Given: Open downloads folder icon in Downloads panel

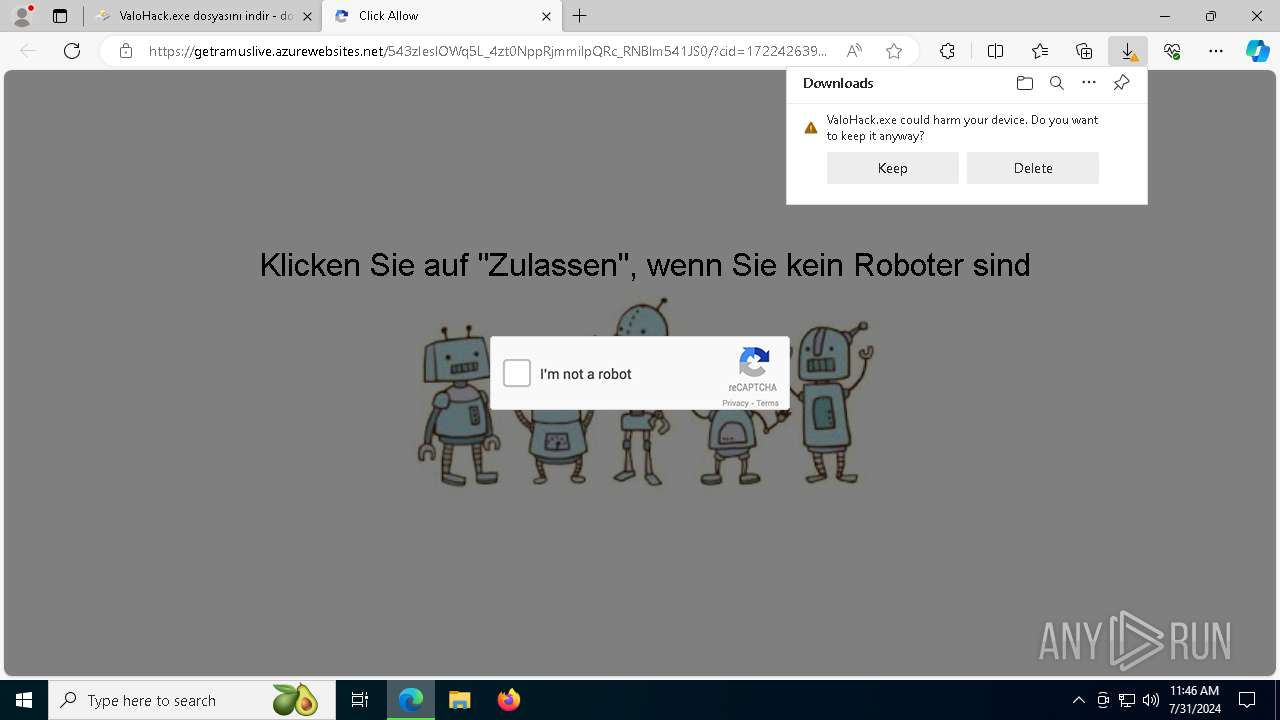Looking at the screenshot, I should (x=1025, y=83).
